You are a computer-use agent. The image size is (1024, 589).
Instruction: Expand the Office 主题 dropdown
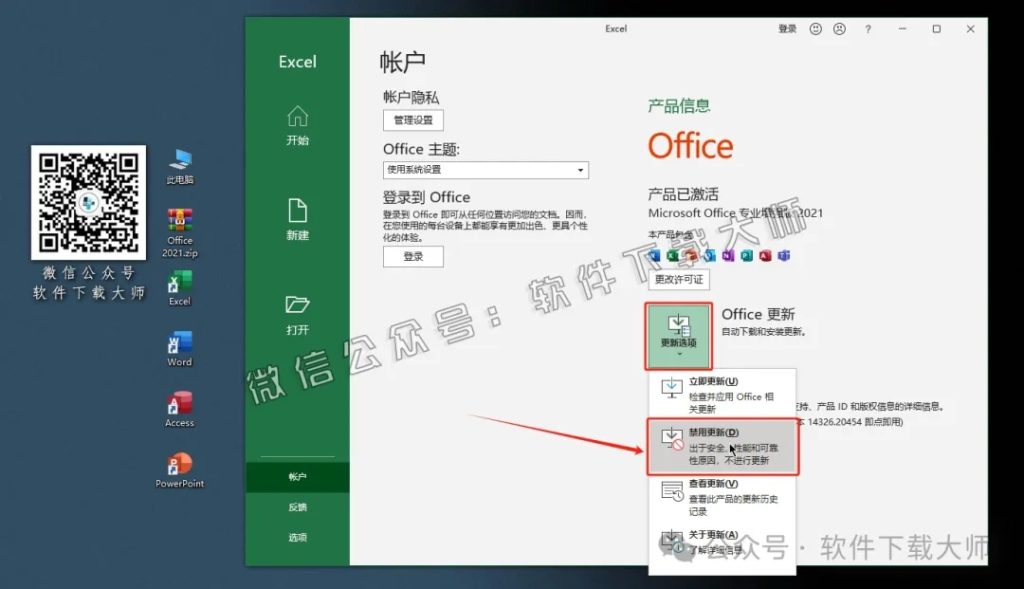pos(581,170)
